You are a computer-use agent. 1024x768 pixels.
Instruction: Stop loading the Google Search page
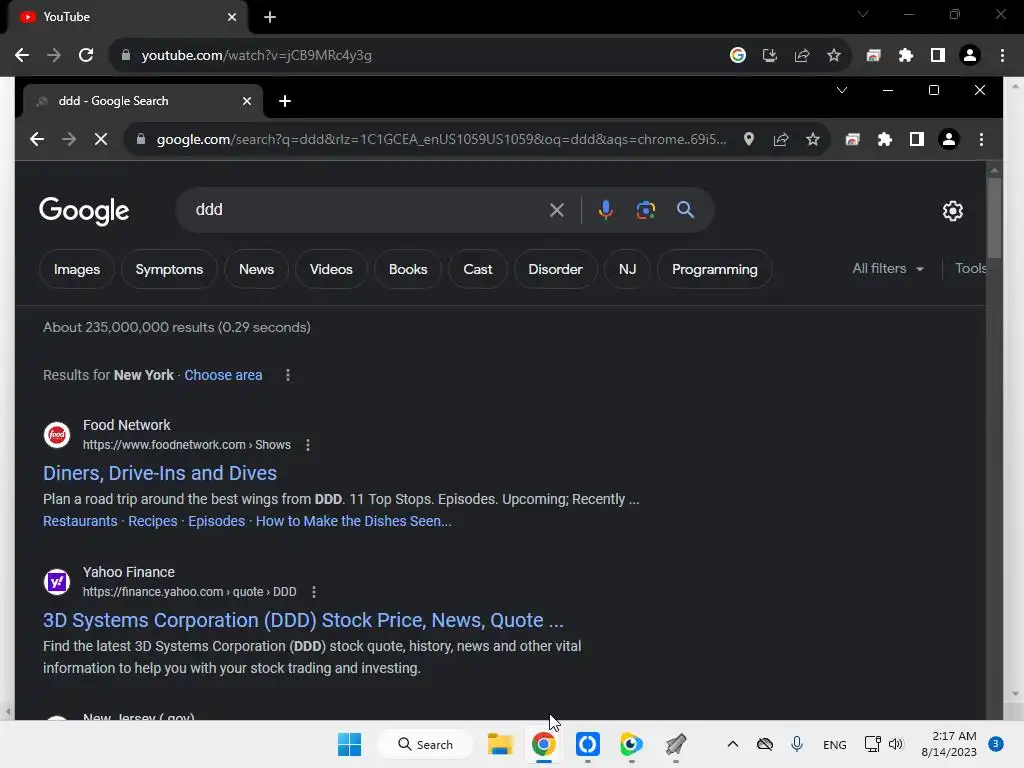101,139
